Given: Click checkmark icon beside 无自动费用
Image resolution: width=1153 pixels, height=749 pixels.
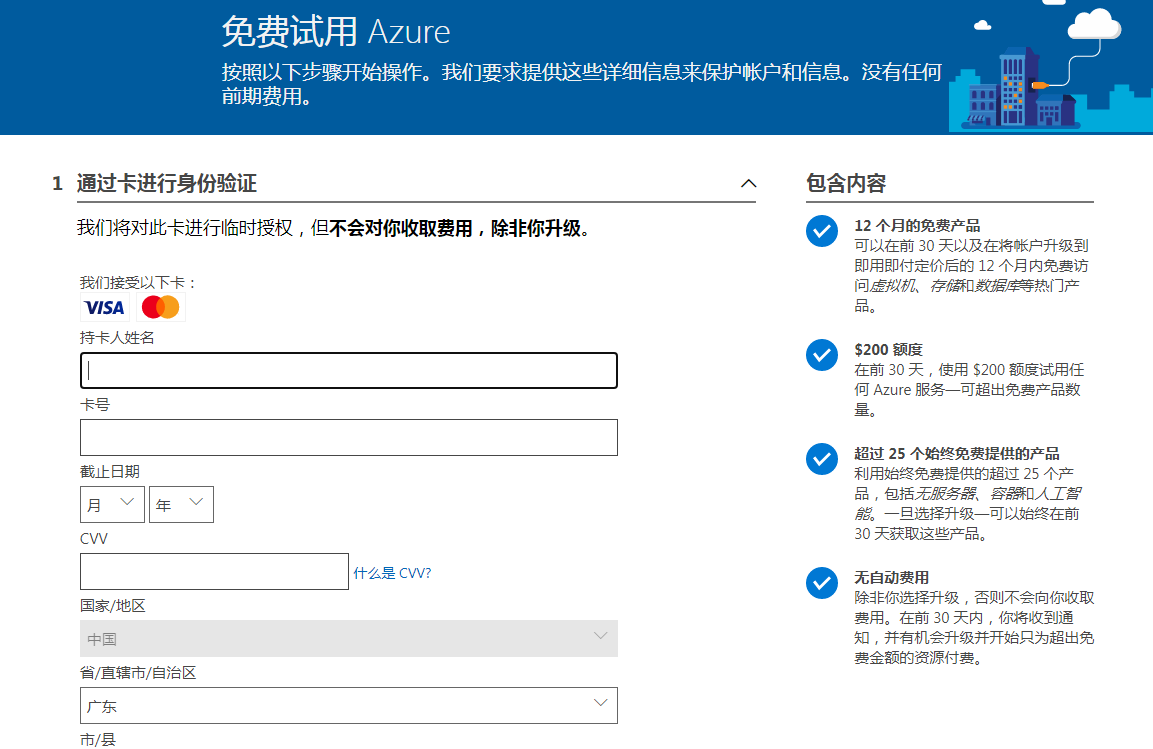Looking at the screenshot, I should [x=822, y=583].
